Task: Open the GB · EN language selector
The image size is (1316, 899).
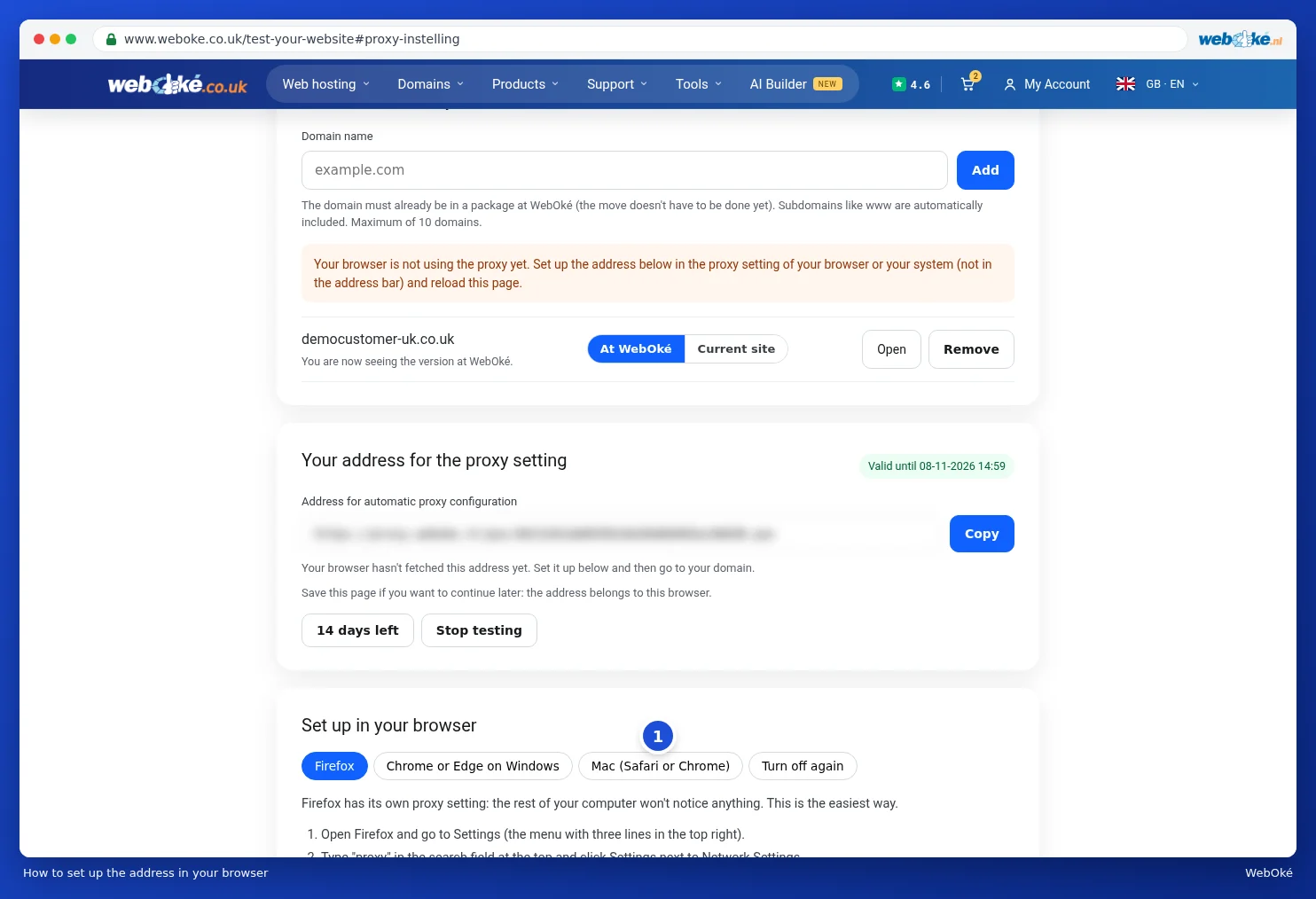Action: coord(1171,84)
